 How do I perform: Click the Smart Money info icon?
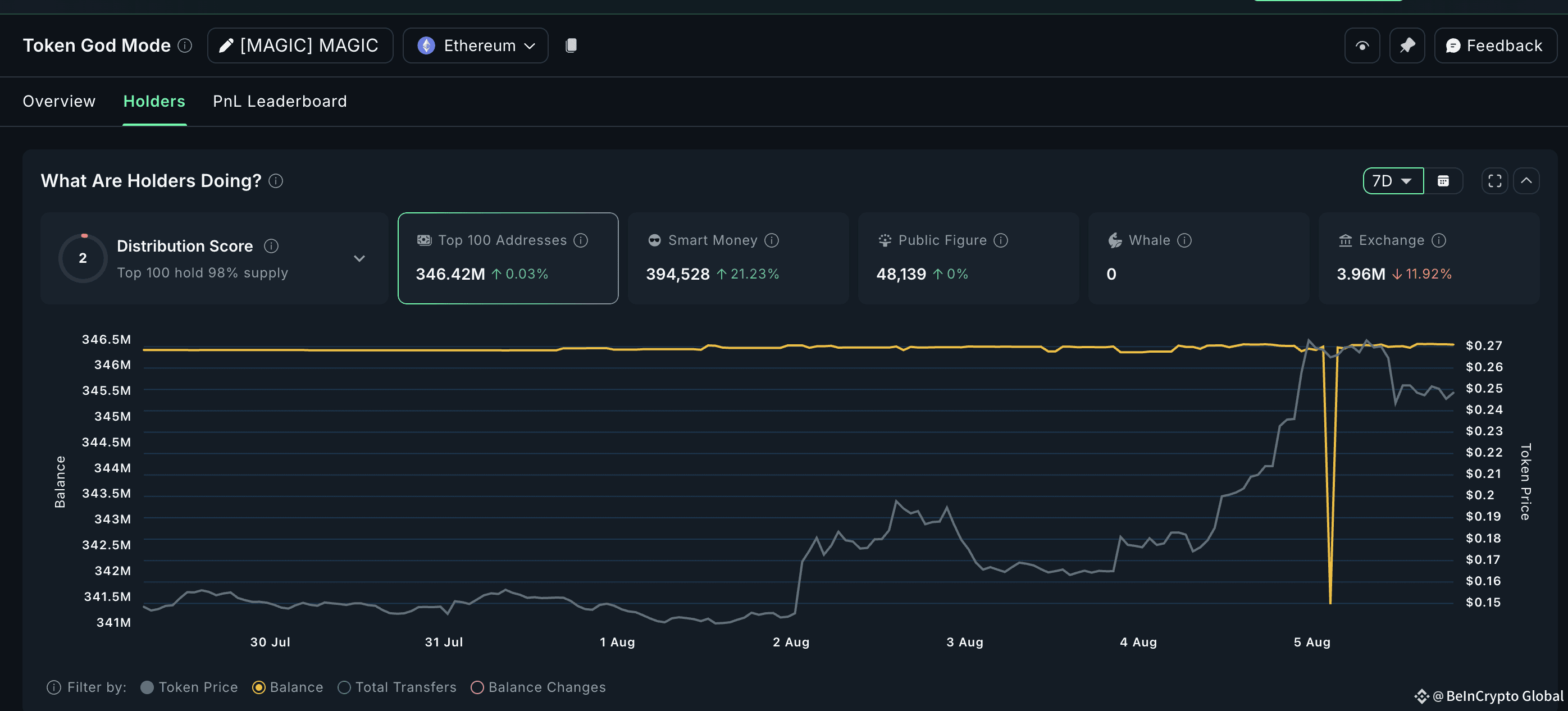coord(772,240)
